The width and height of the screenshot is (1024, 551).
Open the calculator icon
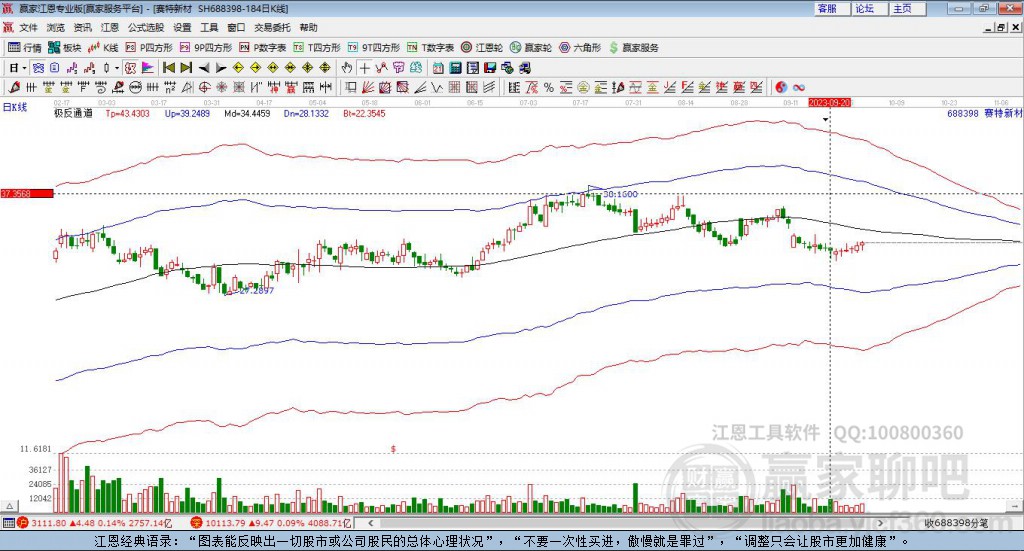[x=455, y=68]
